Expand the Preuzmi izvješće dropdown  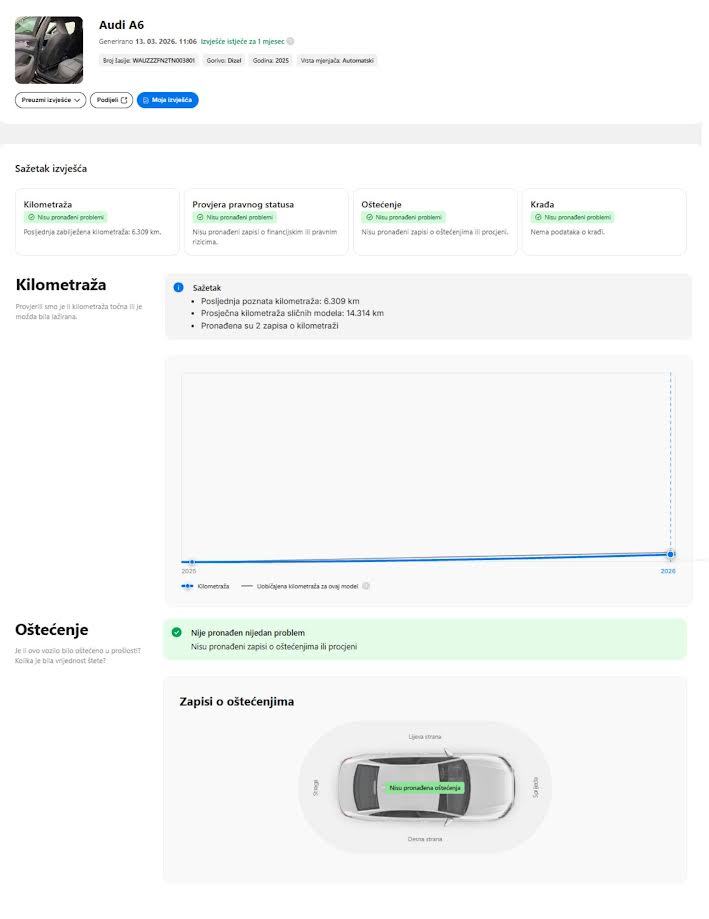click(51, 100)
